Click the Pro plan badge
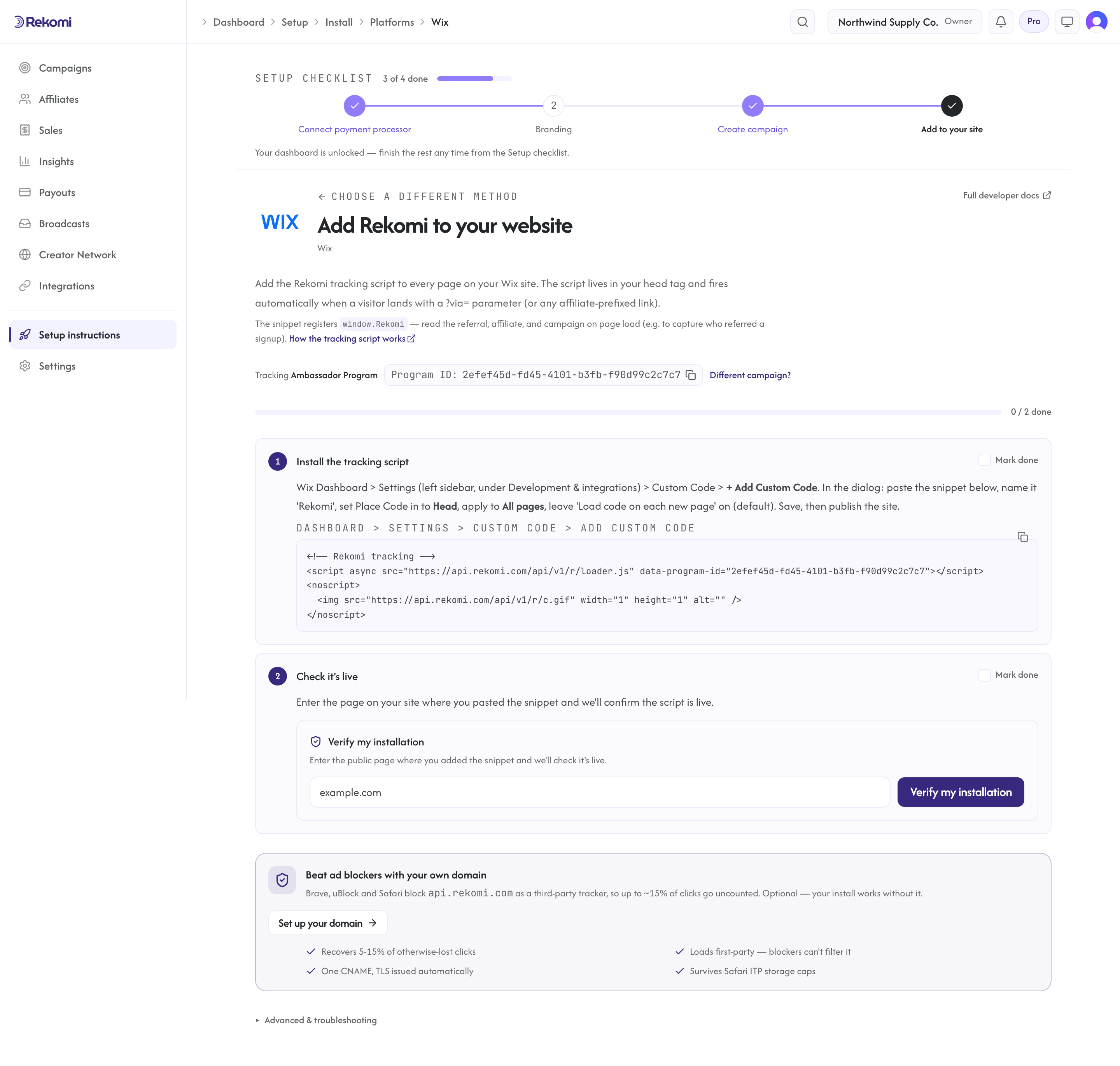 1033,22
